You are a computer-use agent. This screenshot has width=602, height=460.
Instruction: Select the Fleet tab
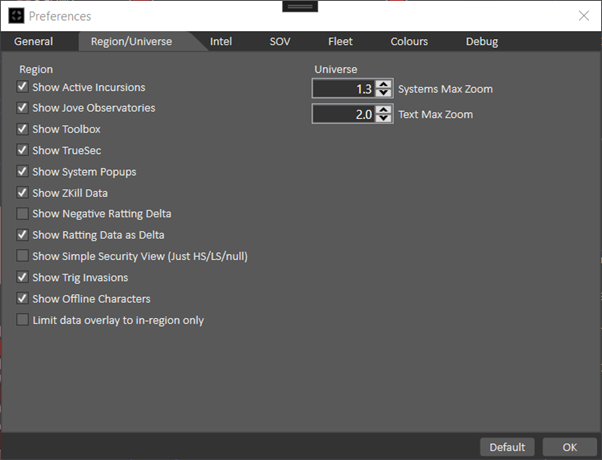(x=340, y=42)
